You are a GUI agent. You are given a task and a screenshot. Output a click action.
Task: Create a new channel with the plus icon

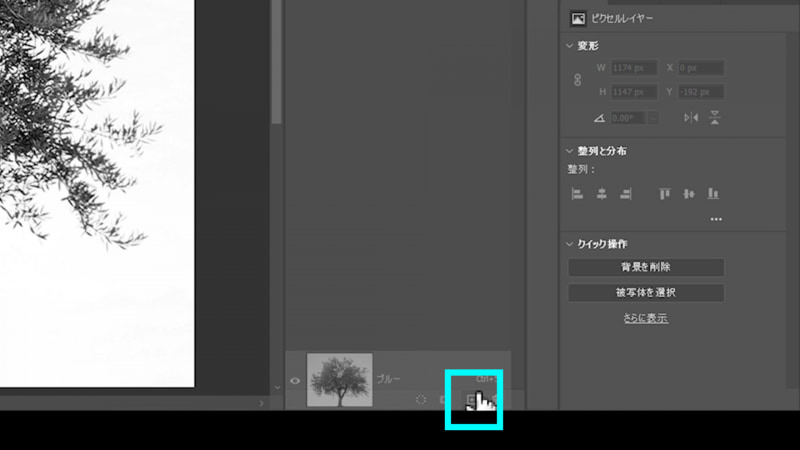[471, 402]
